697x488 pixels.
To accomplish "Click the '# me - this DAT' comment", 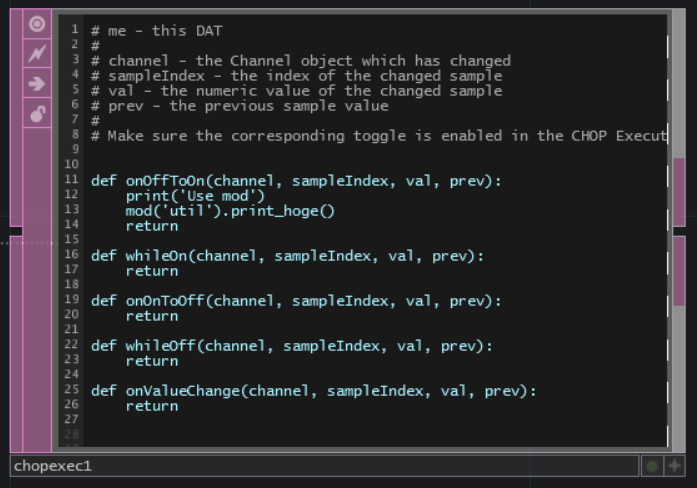I will tap(156, 31).
